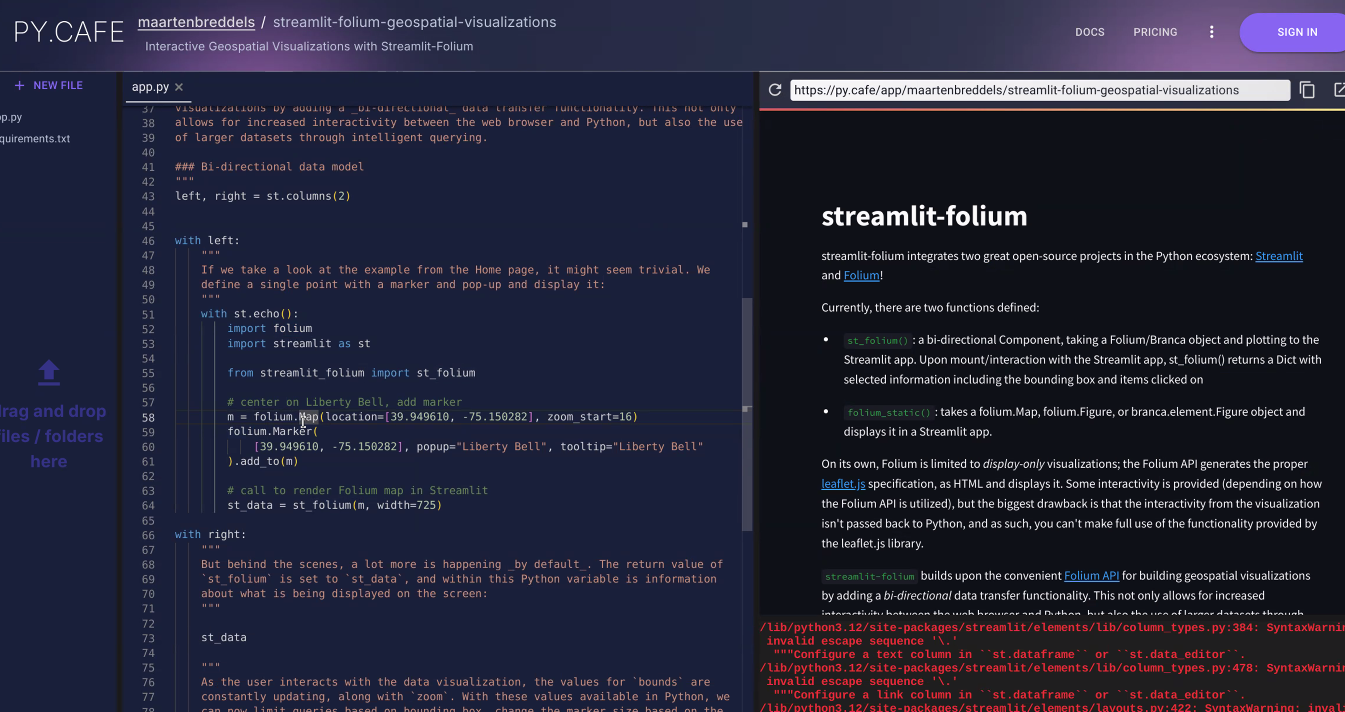The height and width of the screenshot is (712, 1345).
Task: Open the streamlit-folium-geospatial-visualizations project title
Action: pyautogui.click(x=415, y=22)
